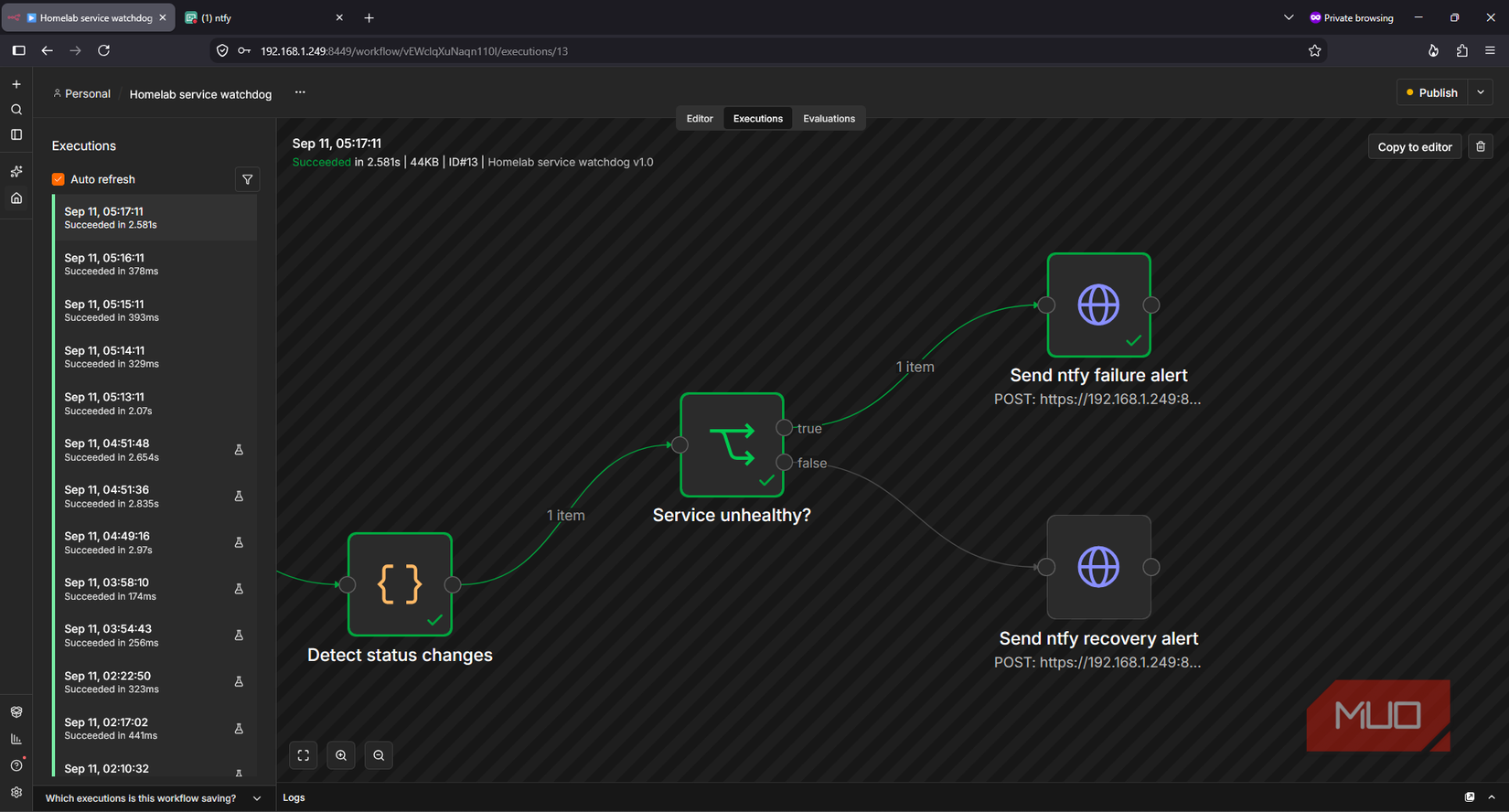This screenshot has width=1509, height=812.
Task: Zoom in on the workflow canvas
Action: (x=341, y=755)
